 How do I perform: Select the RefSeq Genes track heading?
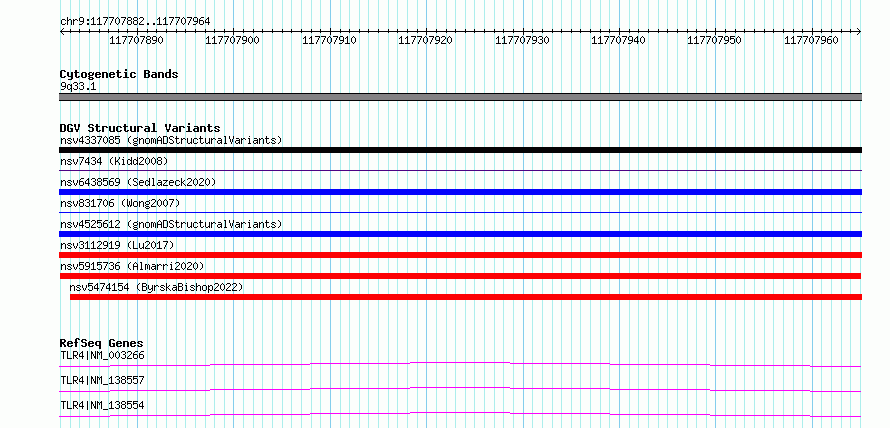click(102, 343)
